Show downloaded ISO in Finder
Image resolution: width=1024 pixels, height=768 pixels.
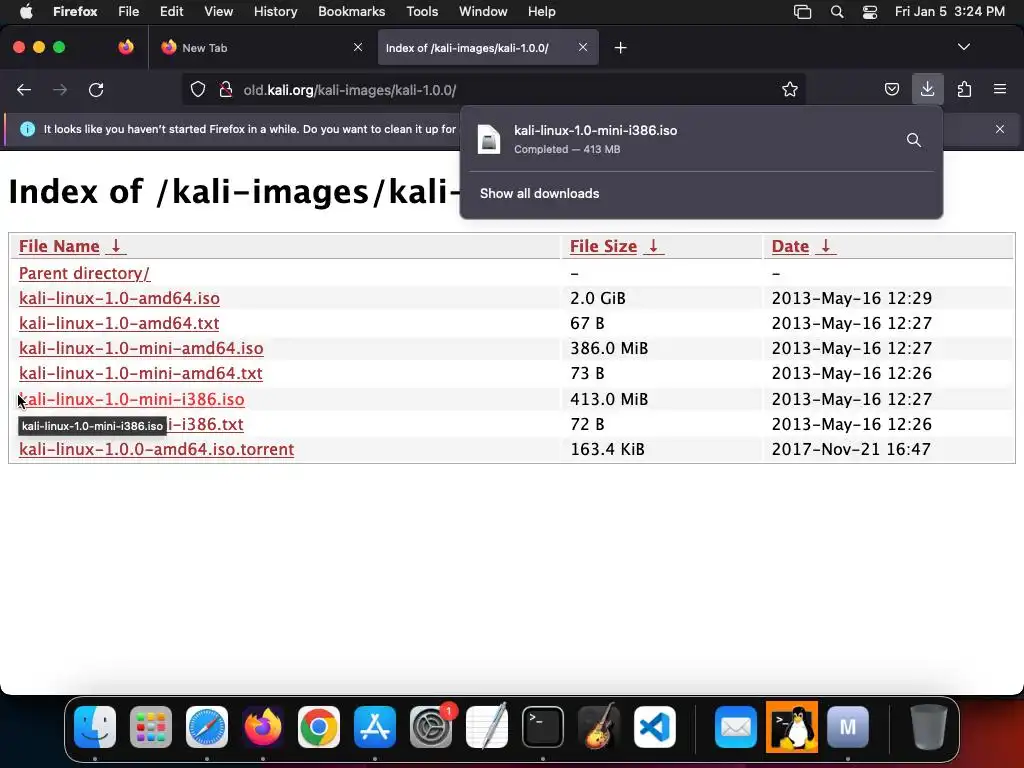click(x=914, y=140)
